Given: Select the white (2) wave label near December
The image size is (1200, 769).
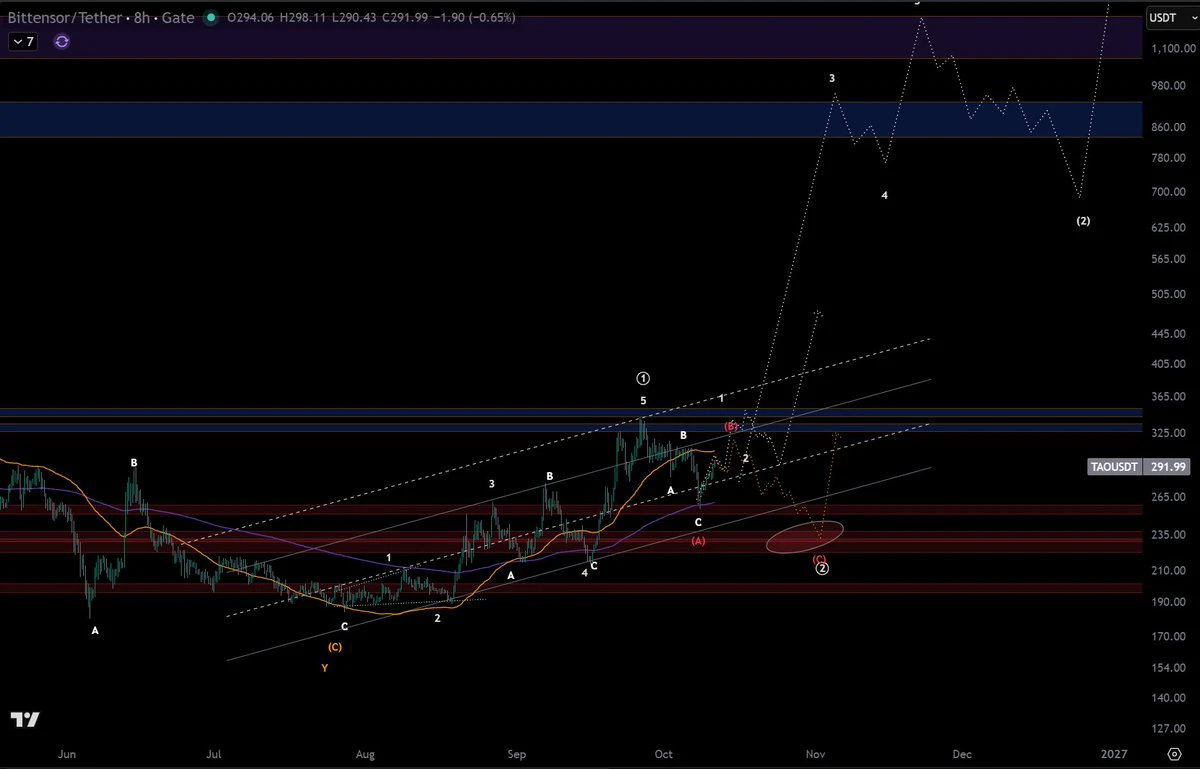Looking at the screenshot, I should pyautogui.click(x=1083, y=221).
